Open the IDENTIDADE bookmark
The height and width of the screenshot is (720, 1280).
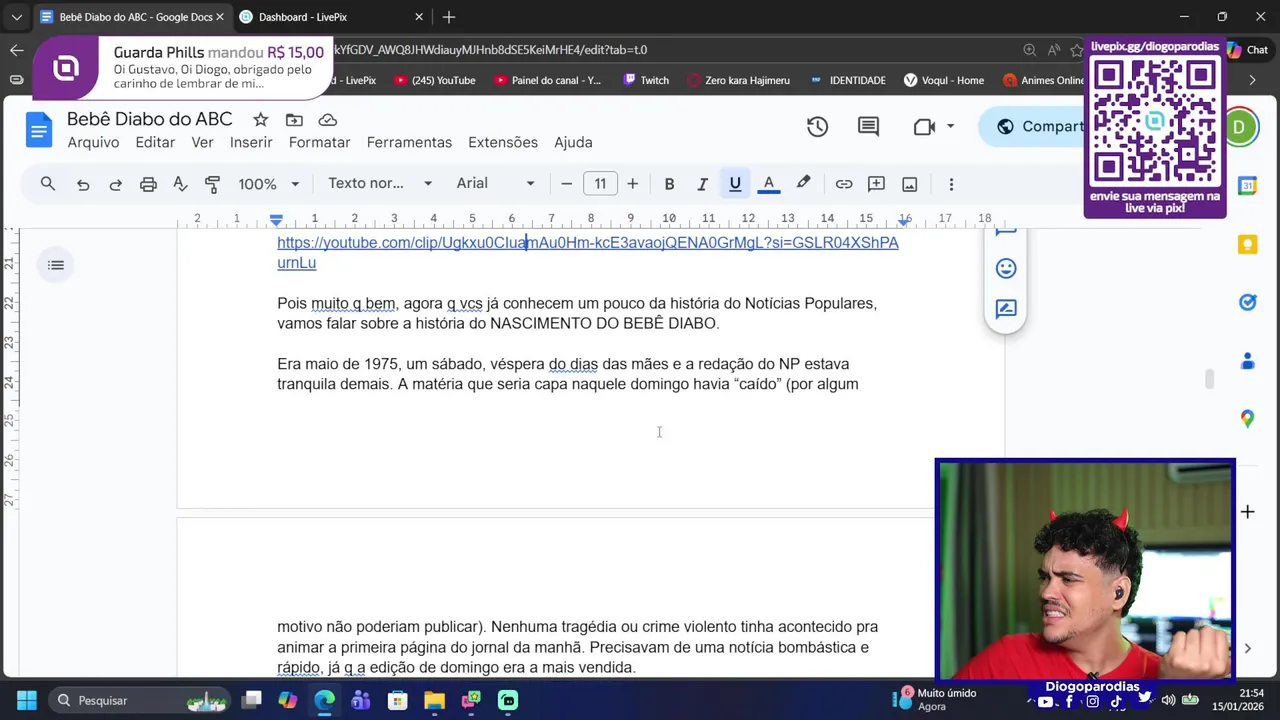(848, 80)
